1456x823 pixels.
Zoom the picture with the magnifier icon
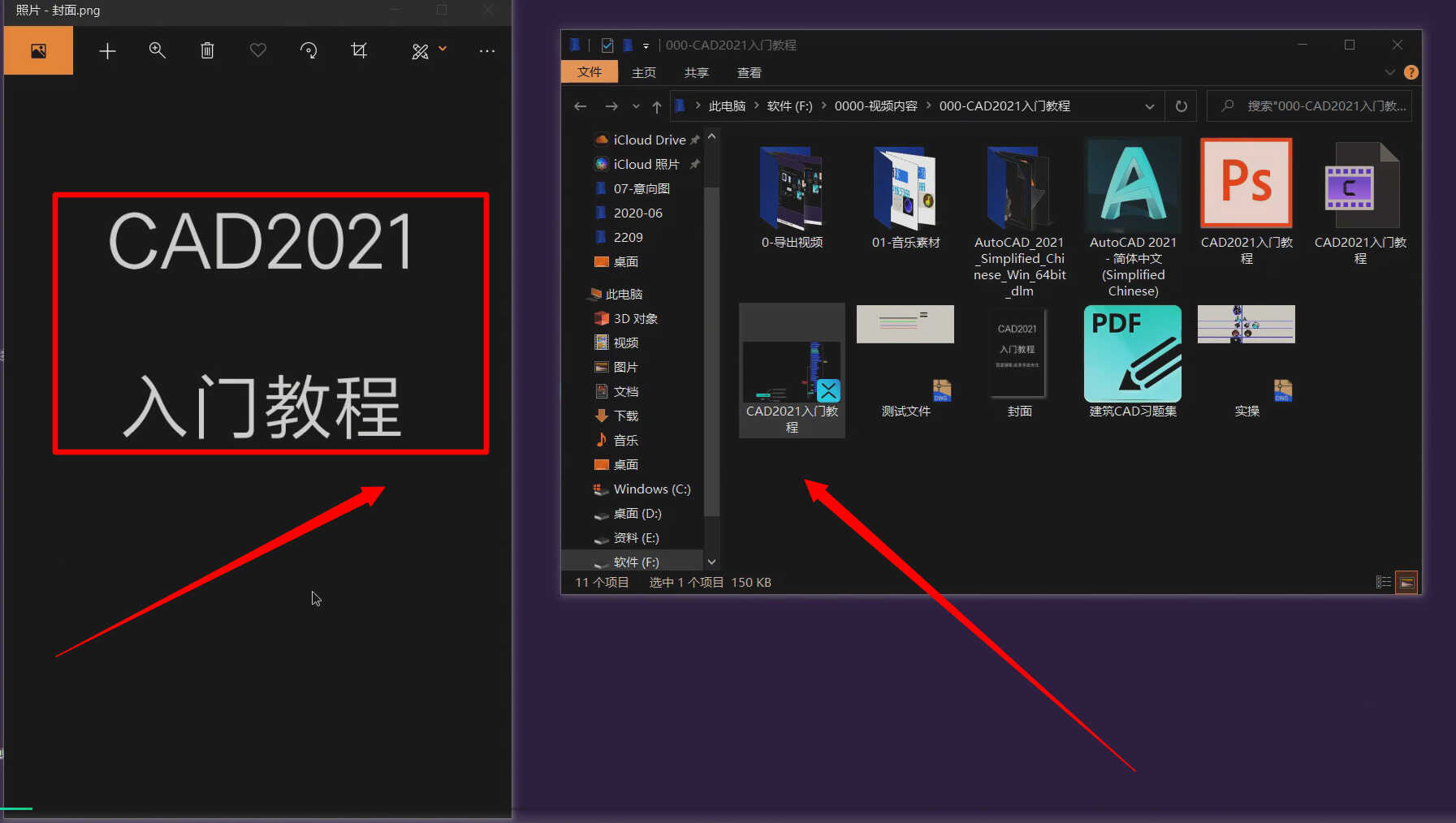(158, 50)
